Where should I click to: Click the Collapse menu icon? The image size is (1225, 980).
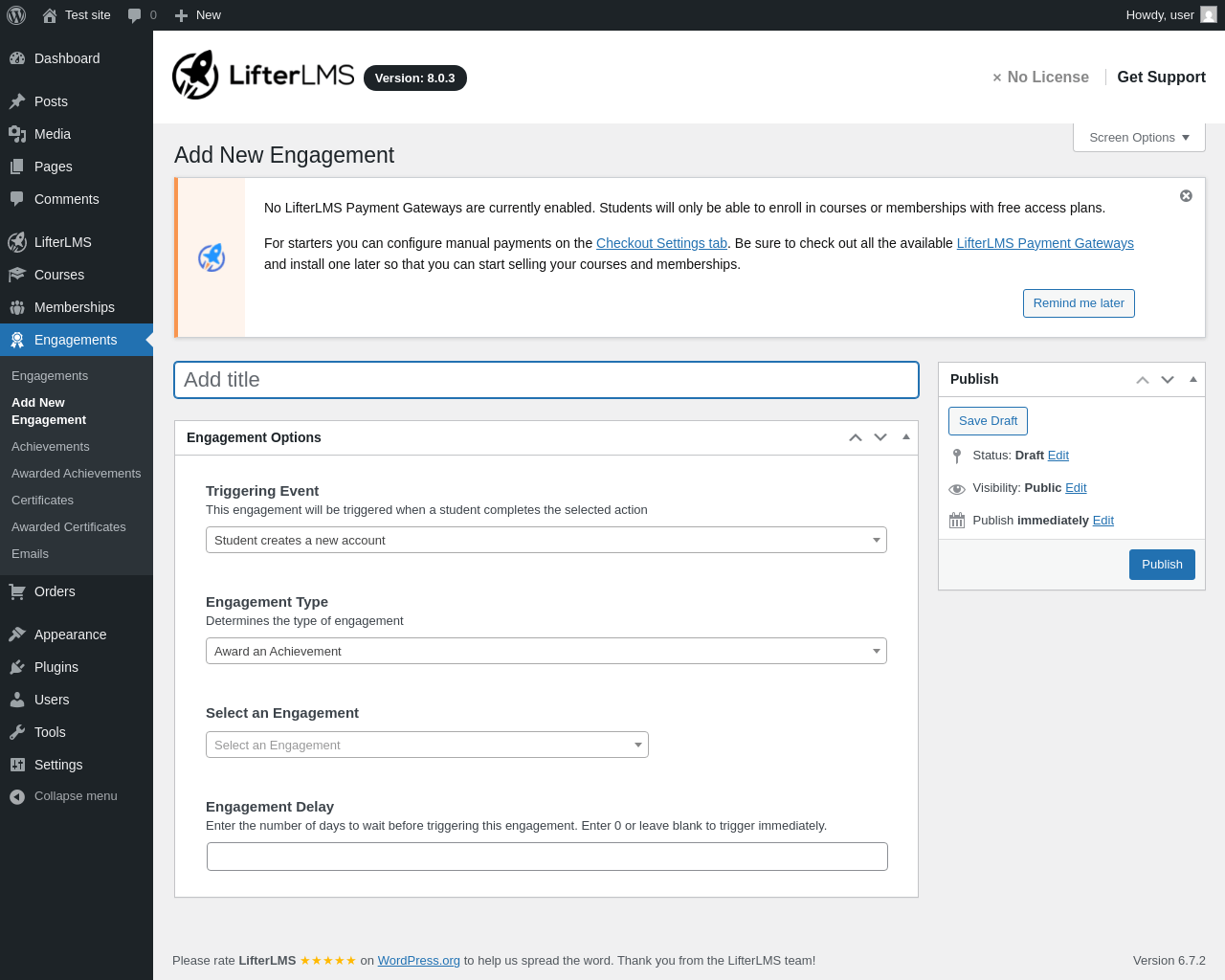(17, 796)
